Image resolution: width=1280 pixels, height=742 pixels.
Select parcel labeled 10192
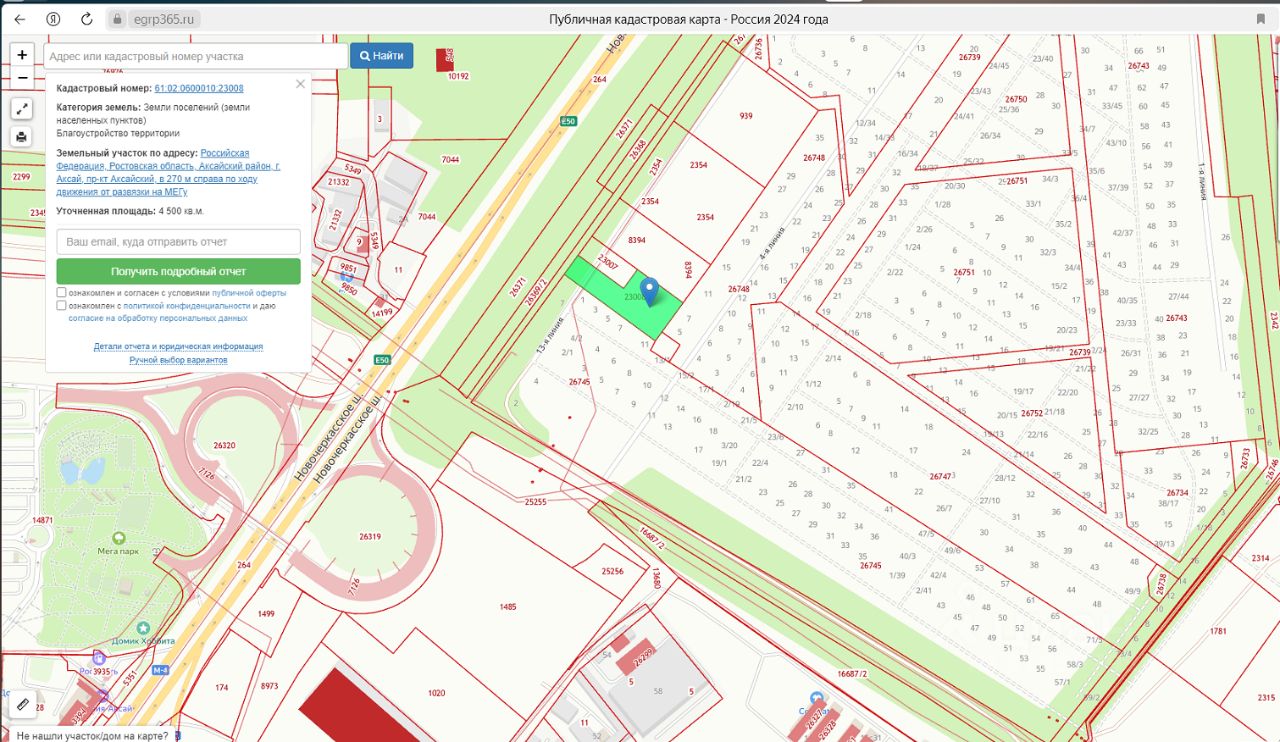pyautogui.click(x=458, y=75)
